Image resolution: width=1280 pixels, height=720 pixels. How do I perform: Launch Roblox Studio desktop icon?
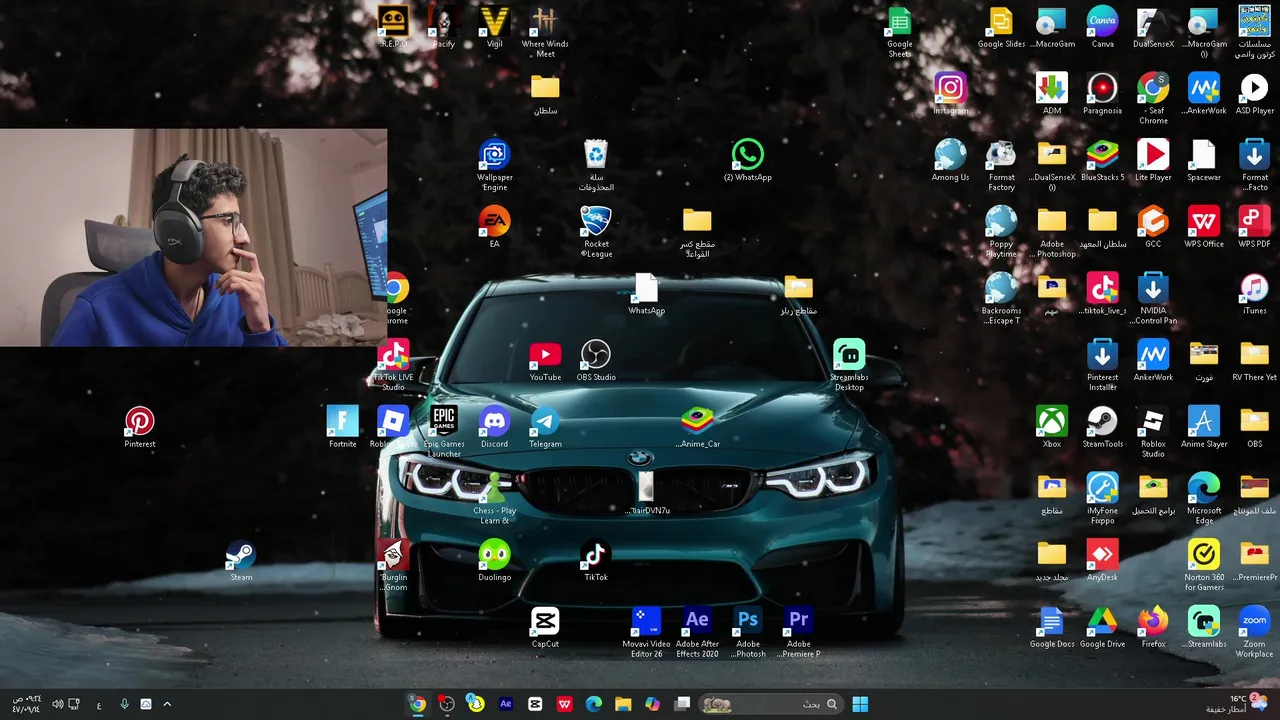tap(1153, 431)
